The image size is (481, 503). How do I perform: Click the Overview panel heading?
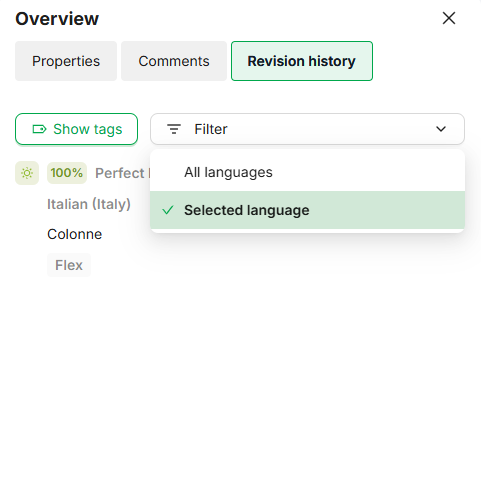click(57, 19)
